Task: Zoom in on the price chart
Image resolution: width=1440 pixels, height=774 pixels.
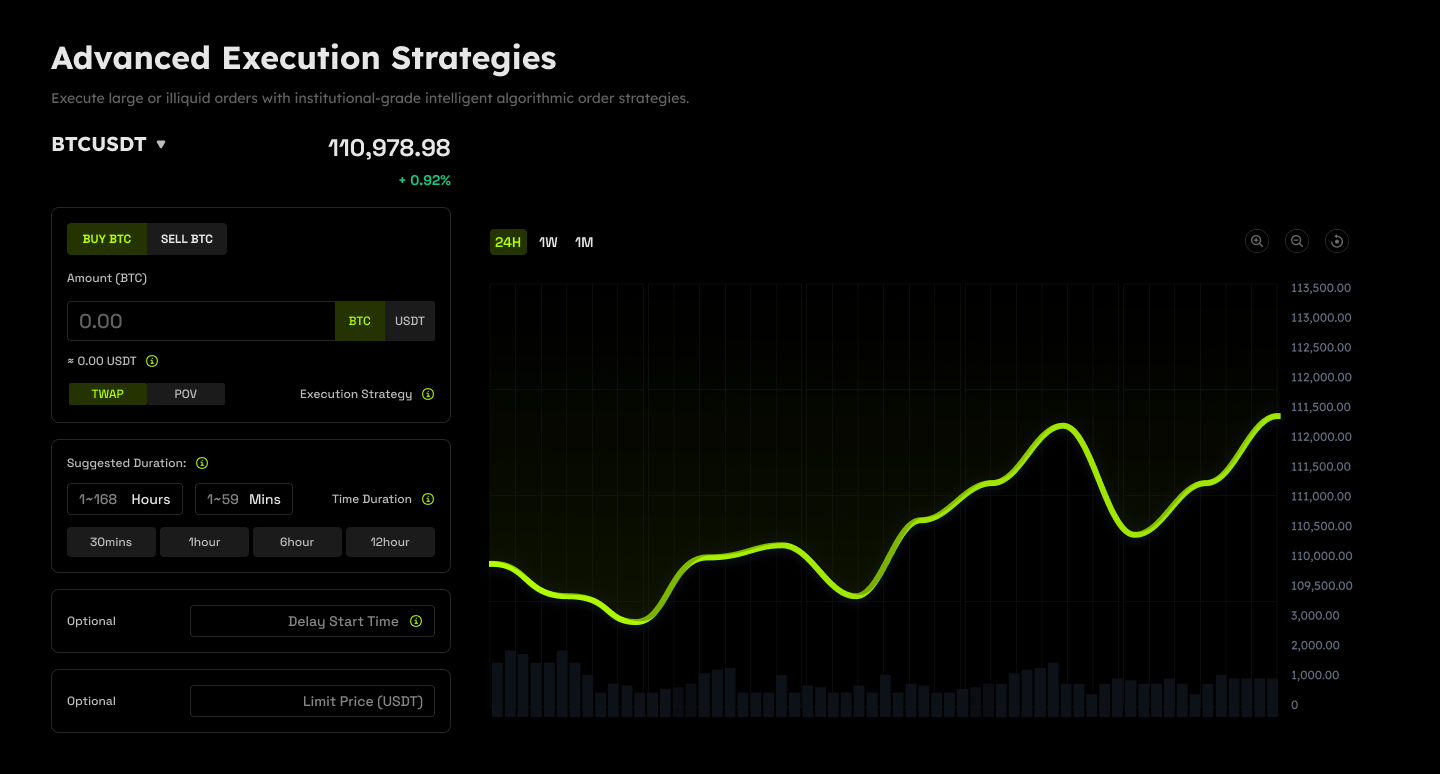Action: pyautogui.click(x=1257, y=241)
